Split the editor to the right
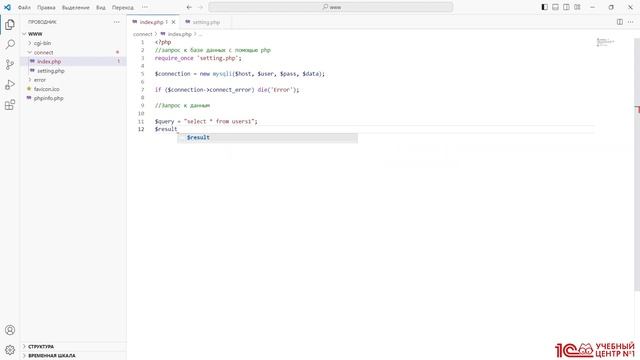Viewport: 640px width, 360px height. point(620,22)
